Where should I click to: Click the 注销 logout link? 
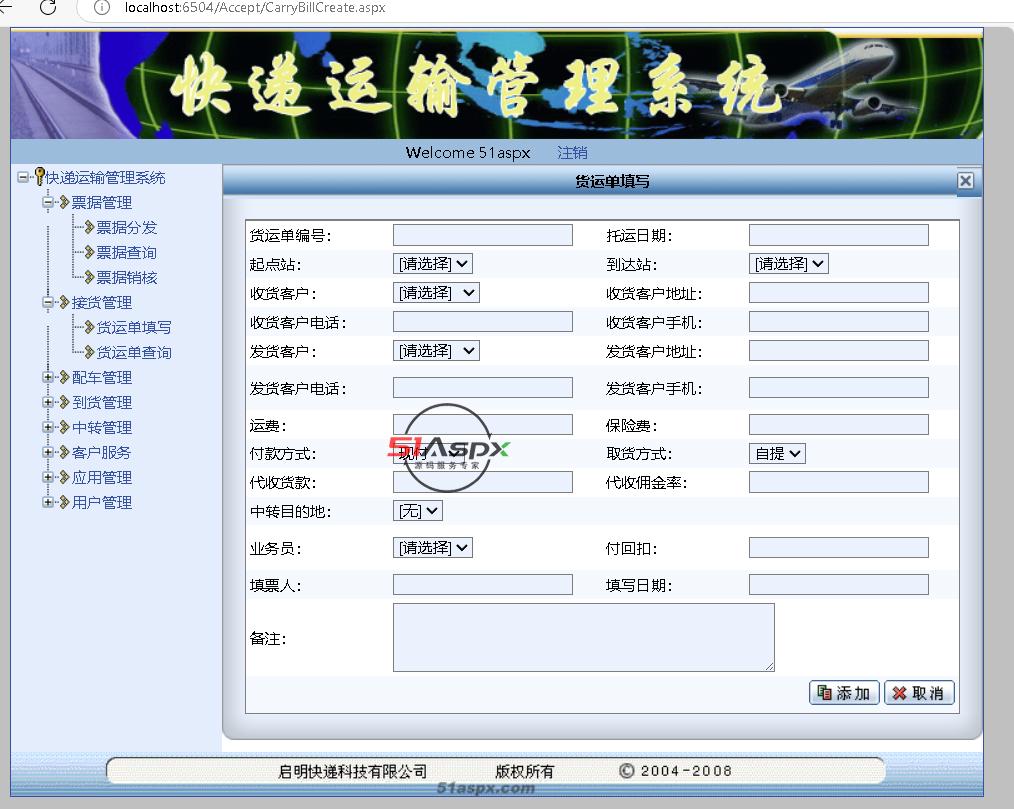click(x=572, y=153)
